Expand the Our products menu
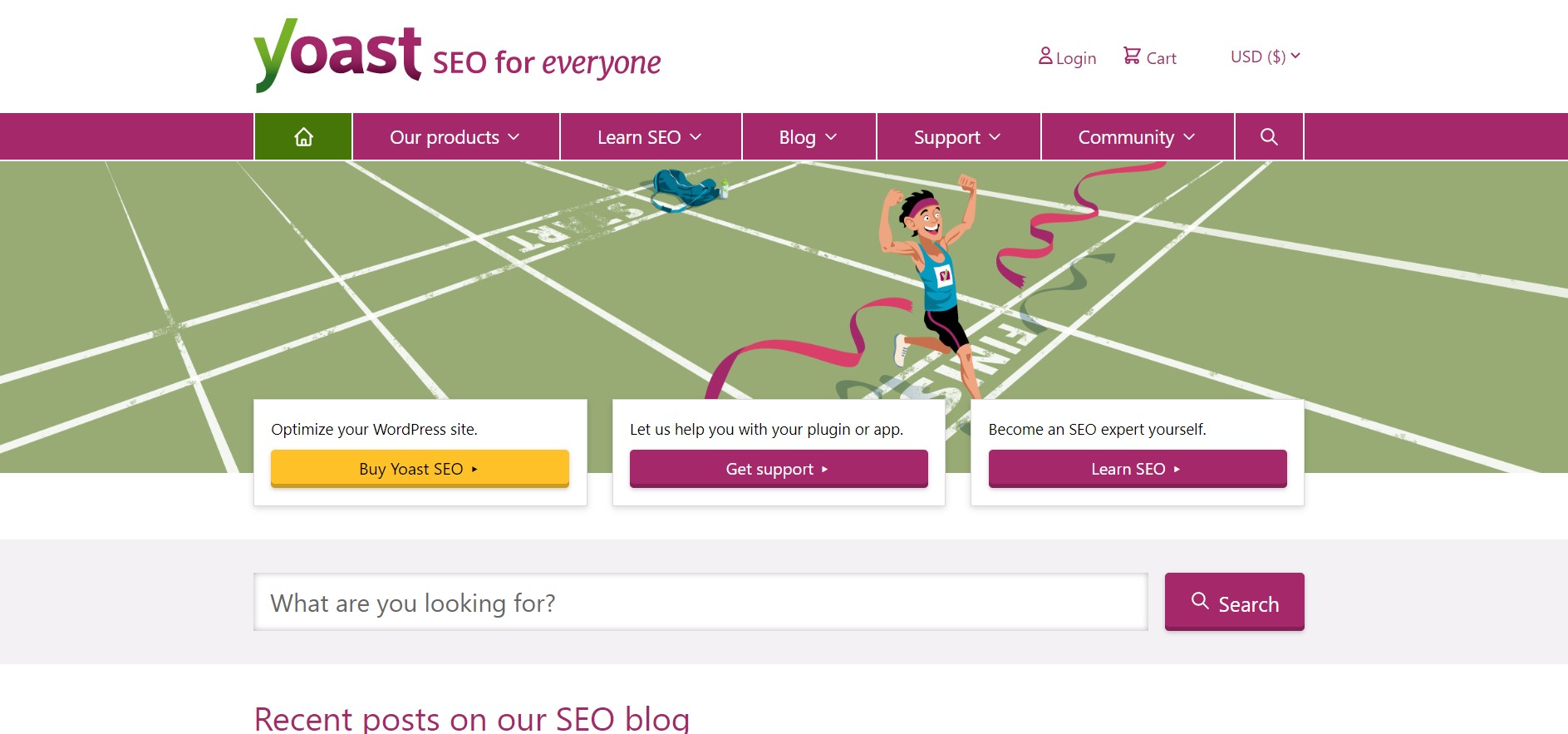The width and height of the screenshot is (1568, 734). click(x=455, y=137)
